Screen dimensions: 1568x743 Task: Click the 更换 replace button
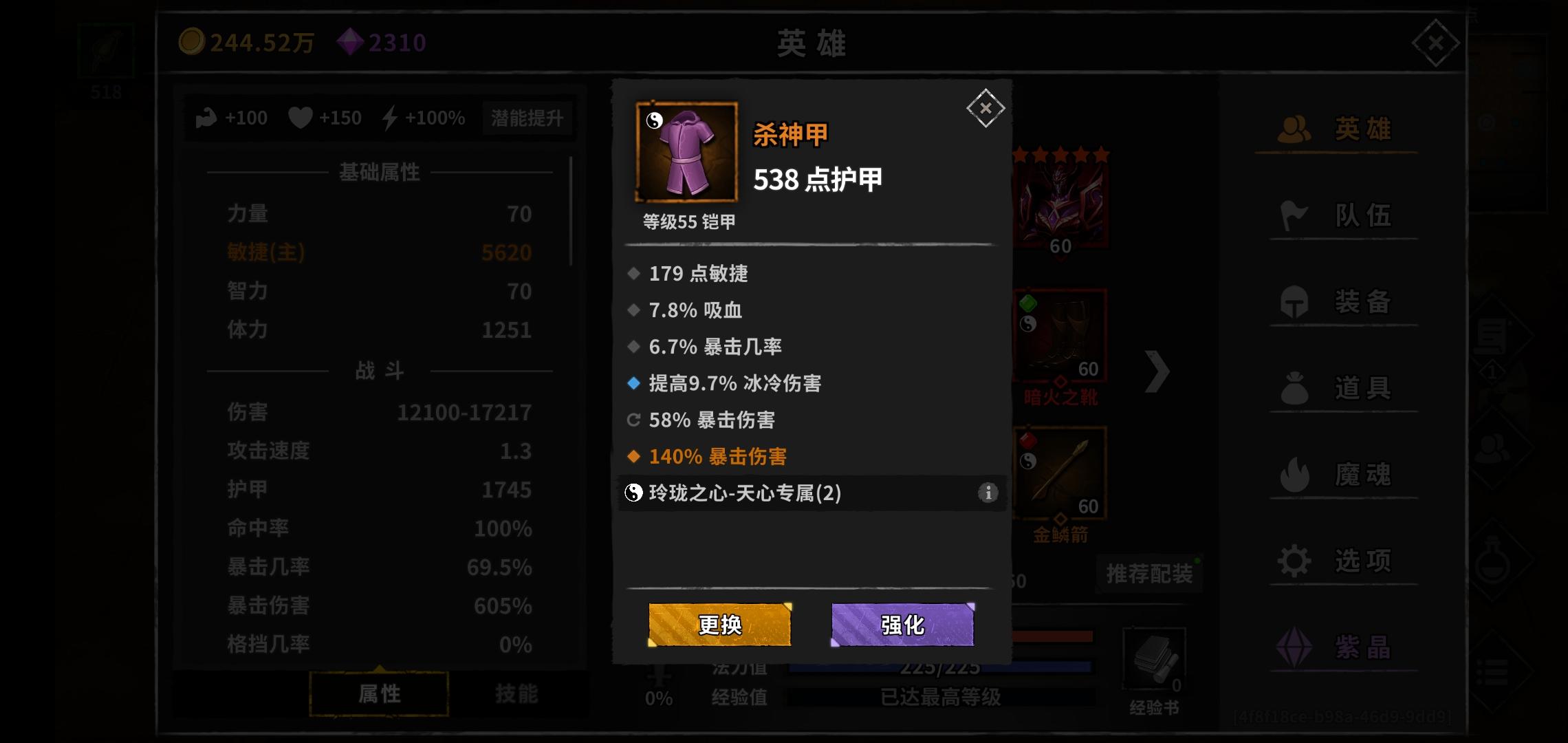(x=720, y=625)
